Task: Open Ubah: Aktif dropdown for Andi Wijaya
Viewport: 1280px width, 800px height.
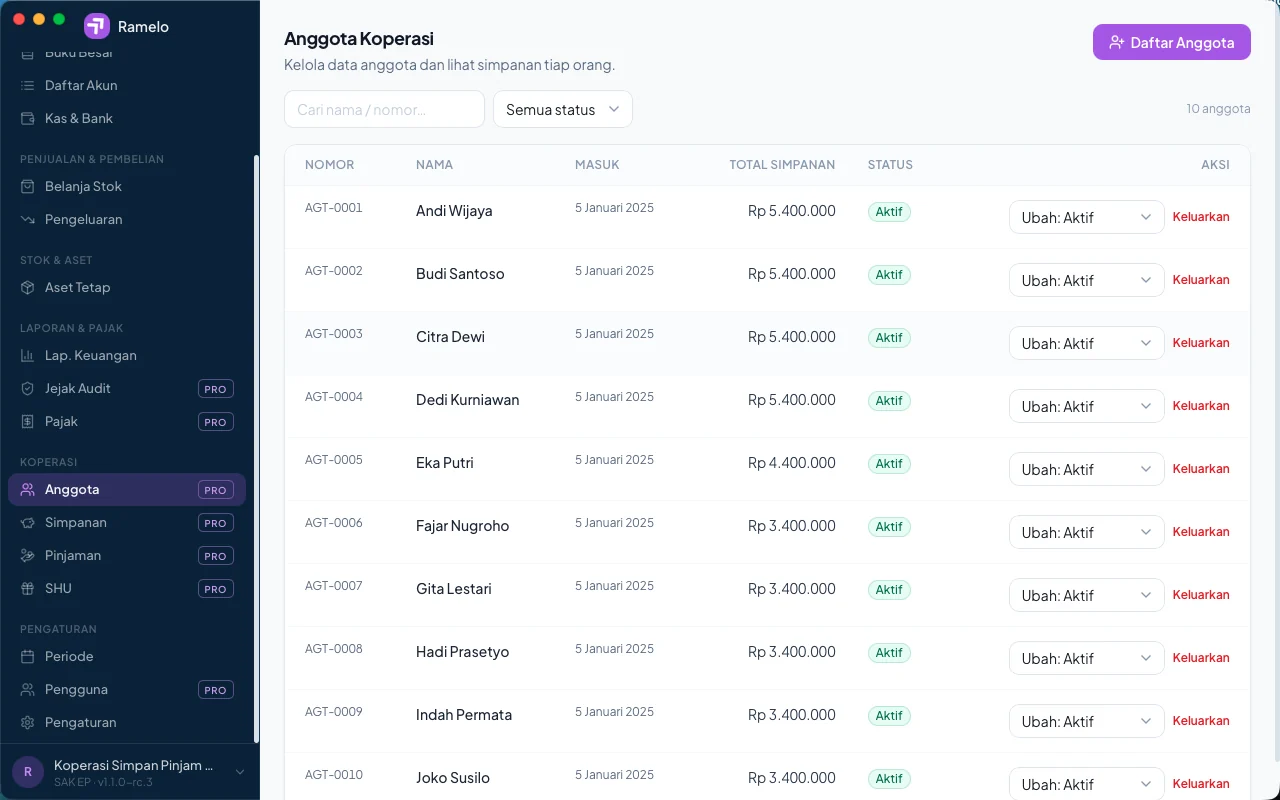Action: click(1087, 217)
